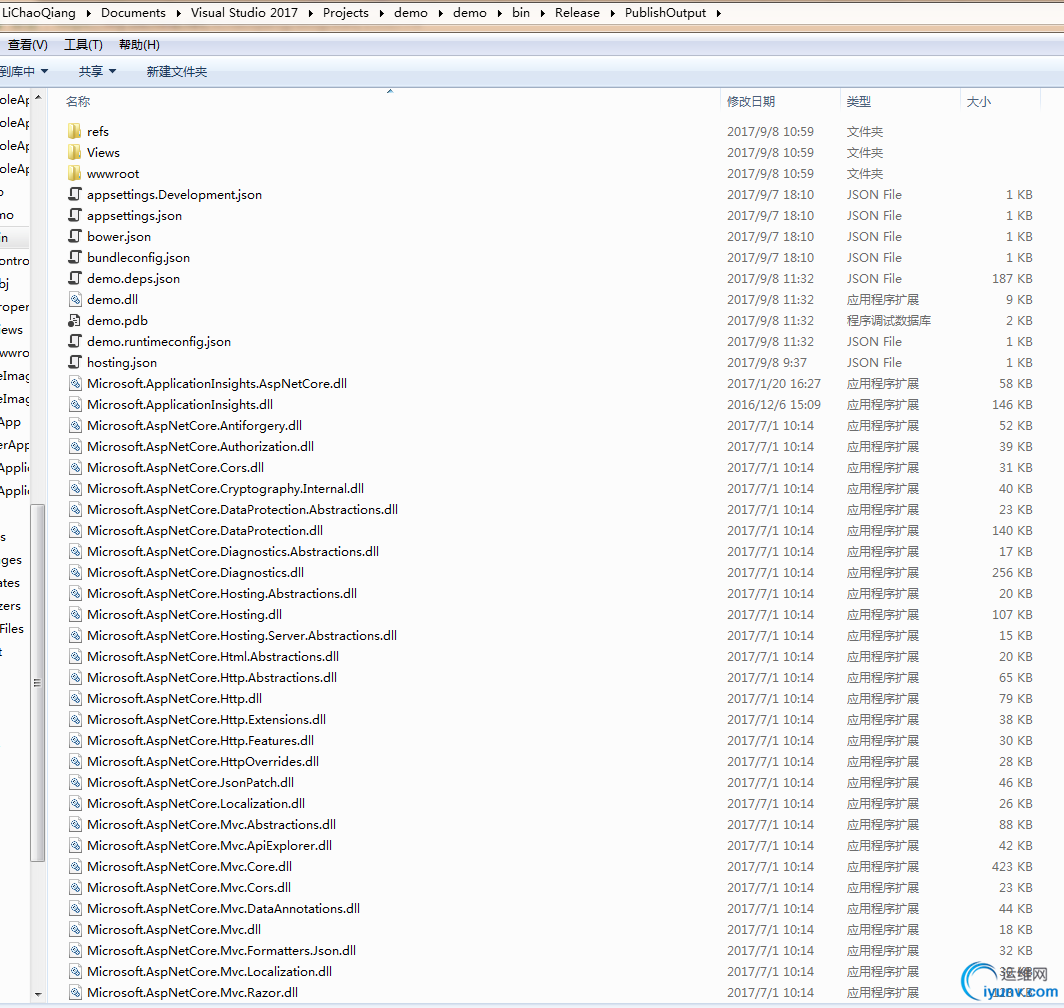
Task: Expand the breadcrumb arrow after Documents
Action: [178, 13]
